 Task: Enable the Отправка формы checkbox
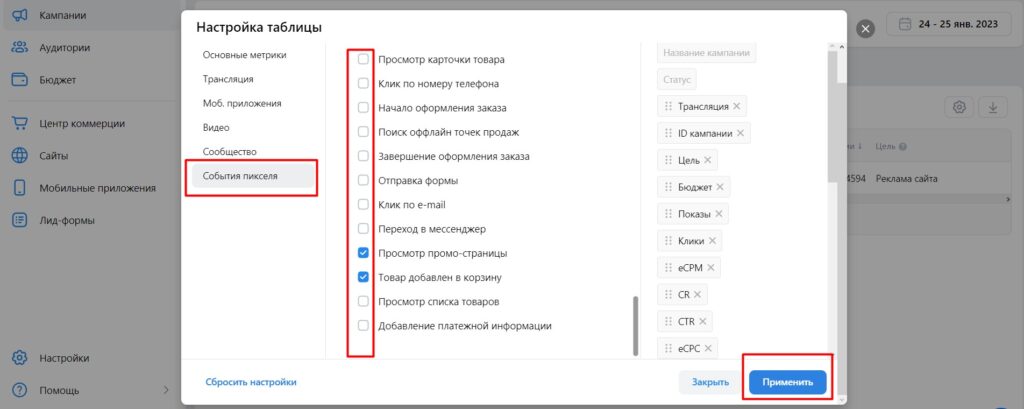(x=364, y=181)
